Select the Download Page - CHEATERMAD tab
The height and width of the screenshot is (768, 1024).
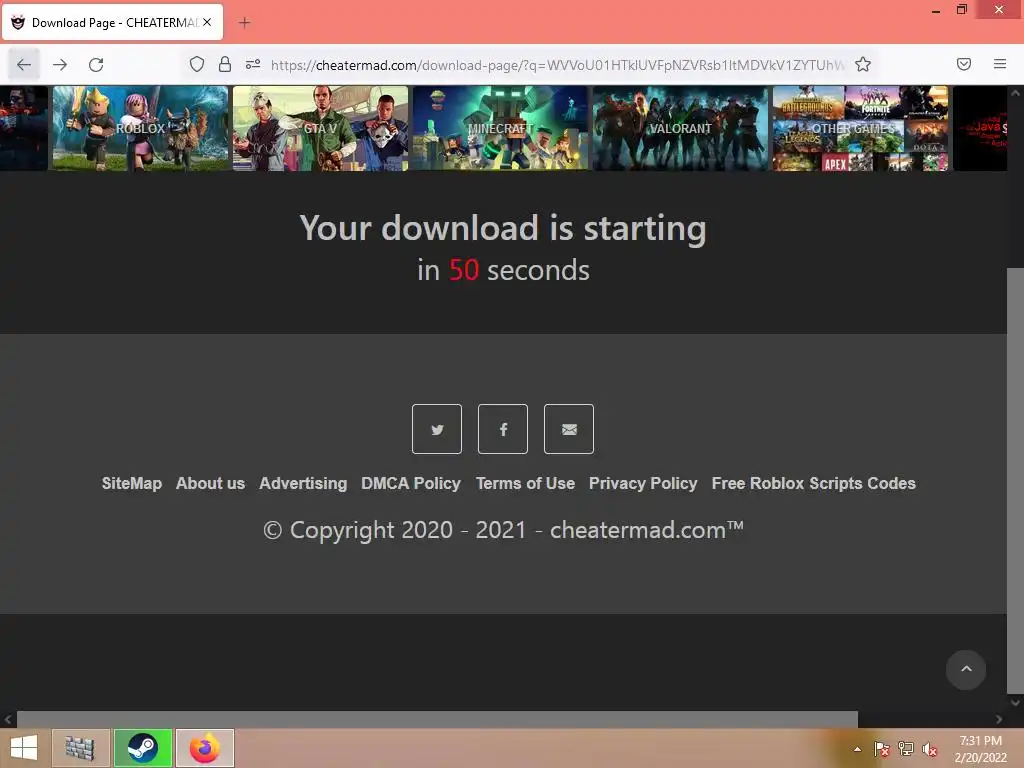coord(113,22)
